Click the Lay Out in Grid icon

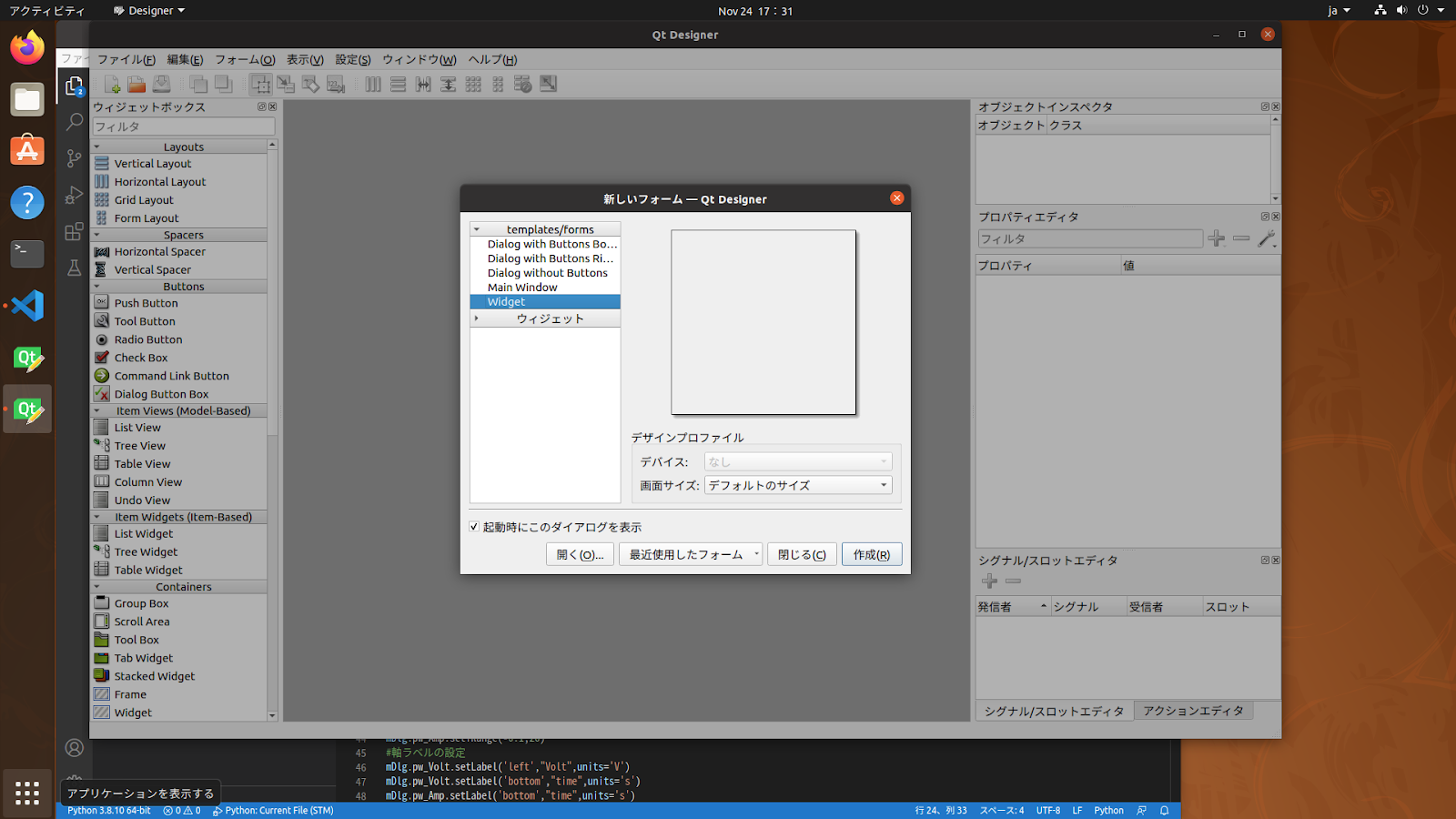coord(473,85)
